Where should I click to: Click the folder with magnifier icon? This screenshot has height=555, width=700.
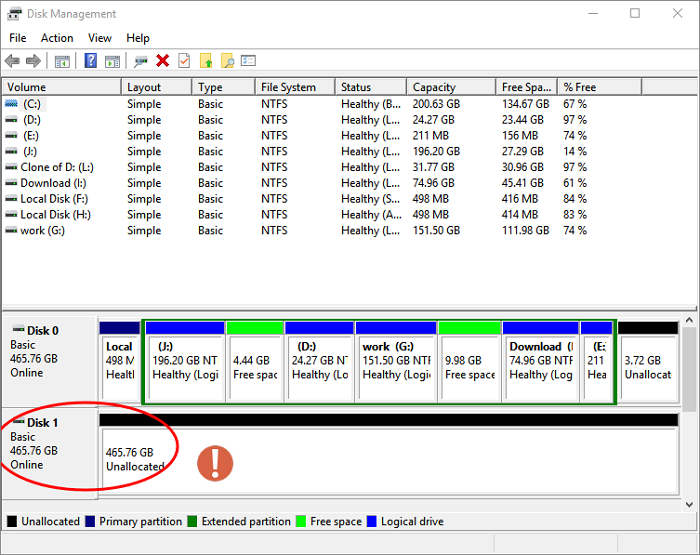click(x=228, y=61)
